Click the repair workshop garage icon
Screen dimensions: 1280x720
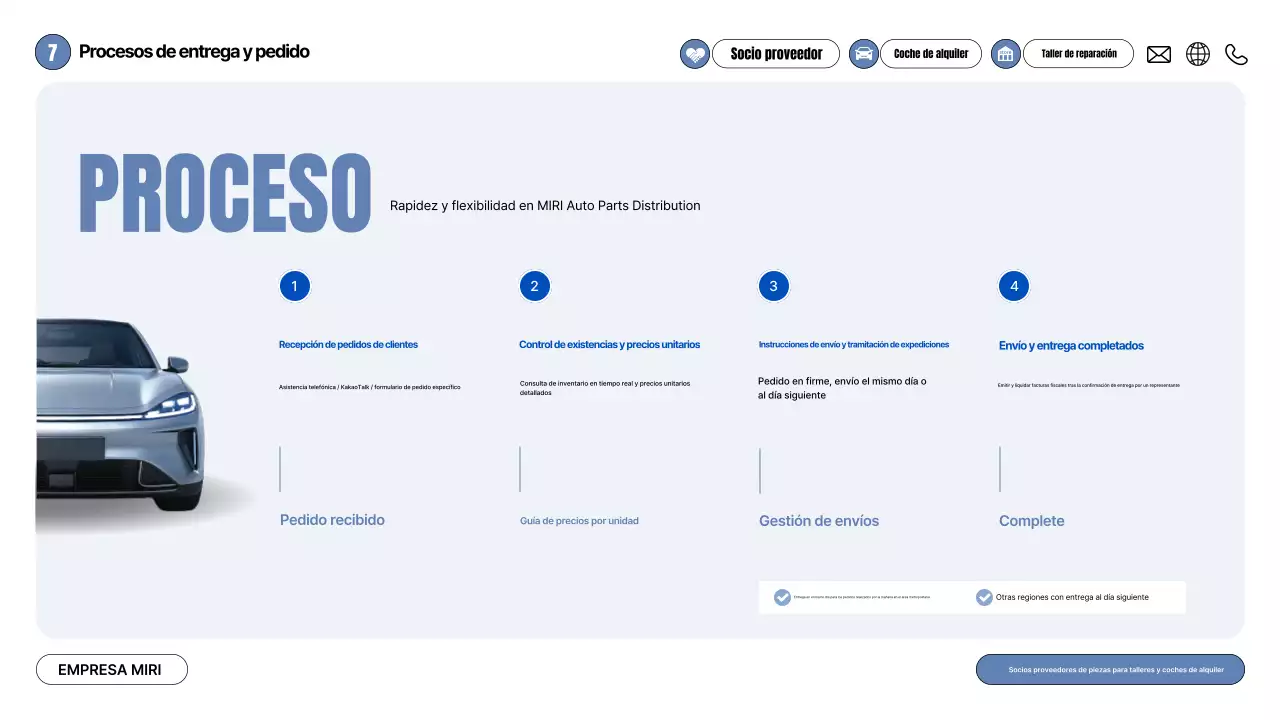coord(1006,54)
